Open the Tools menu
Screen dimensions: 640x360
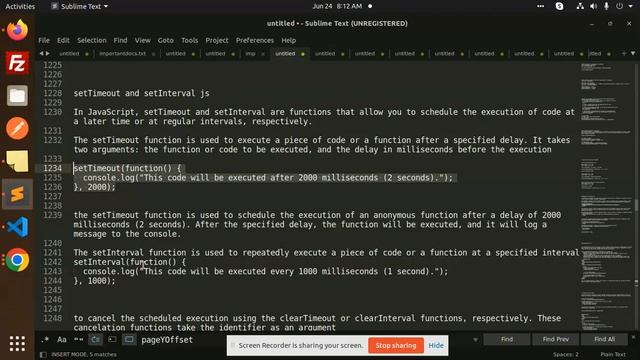(189, 40)
